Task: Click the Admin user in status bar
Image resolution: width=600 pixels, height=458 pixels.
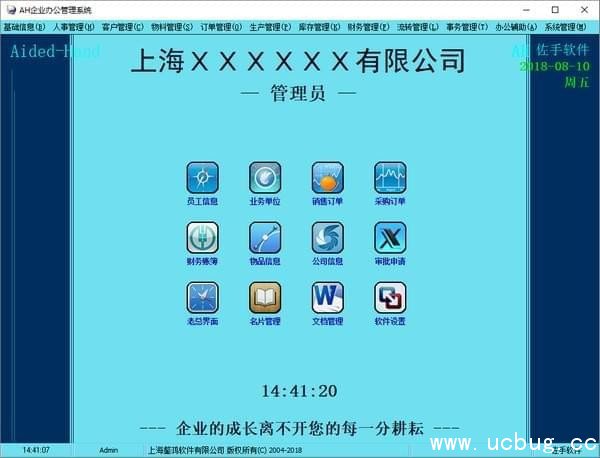Action: (x=109, y=450)
